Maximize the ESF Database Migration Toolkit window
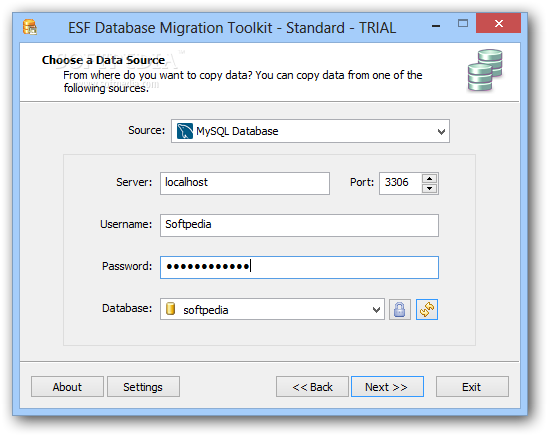This screenshot has width=548, height=436. tap(463, 24)
